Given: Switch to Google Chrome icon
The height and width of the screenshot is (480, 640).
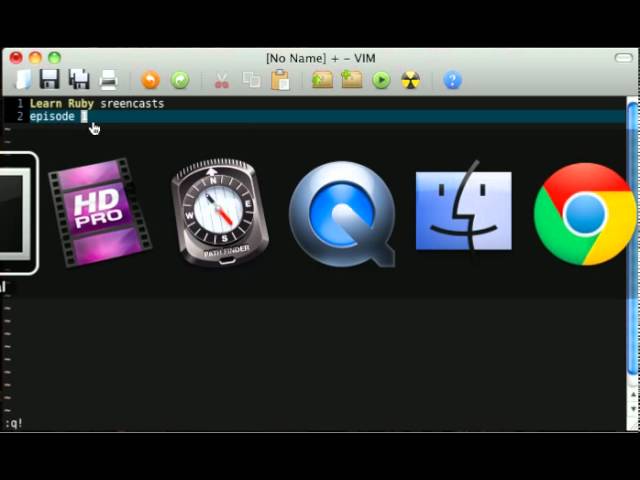Looking at the screenshot, I should tap(585, 214).
